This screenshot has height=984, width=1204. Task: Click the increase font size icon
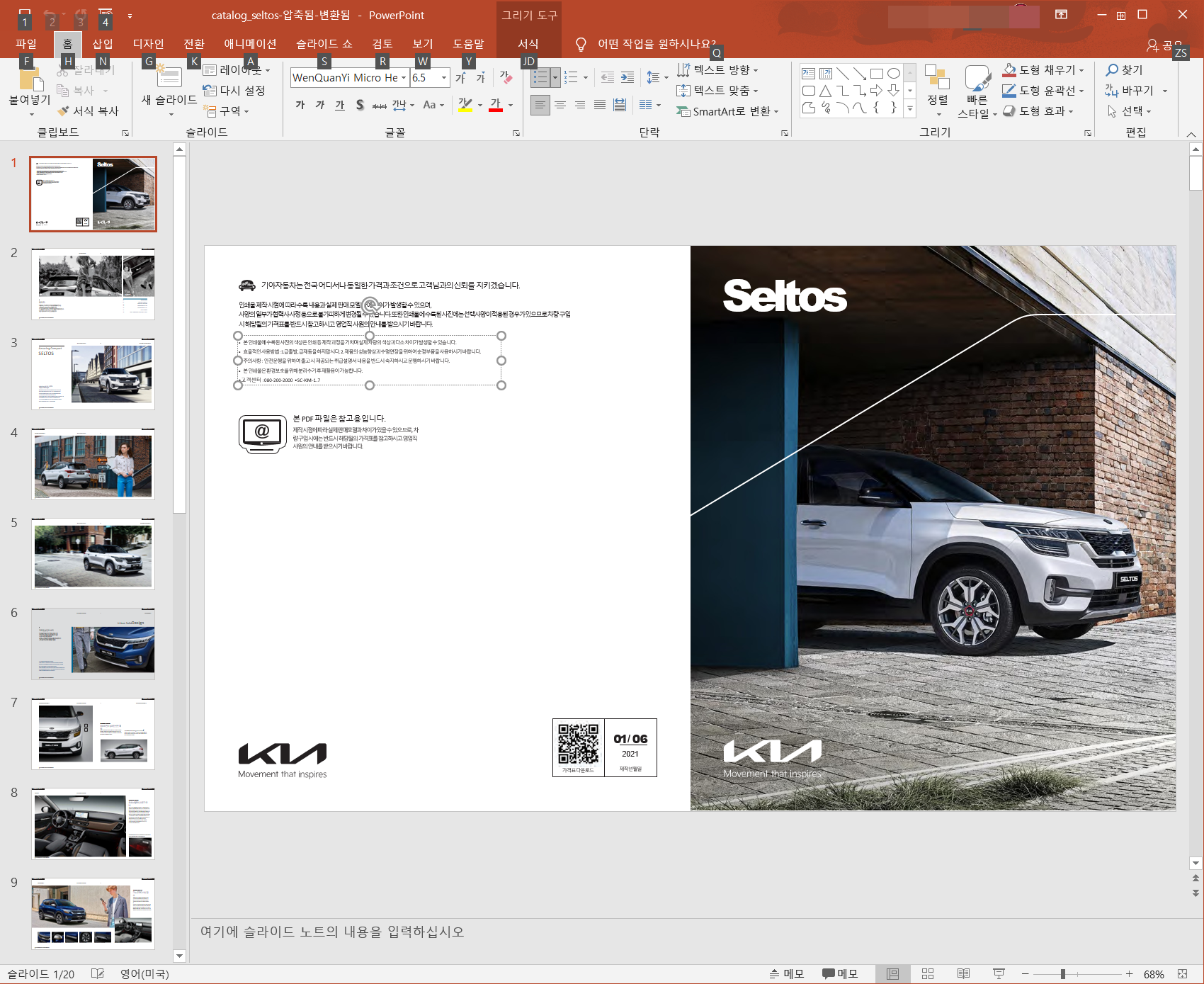[x=460, y=78]
